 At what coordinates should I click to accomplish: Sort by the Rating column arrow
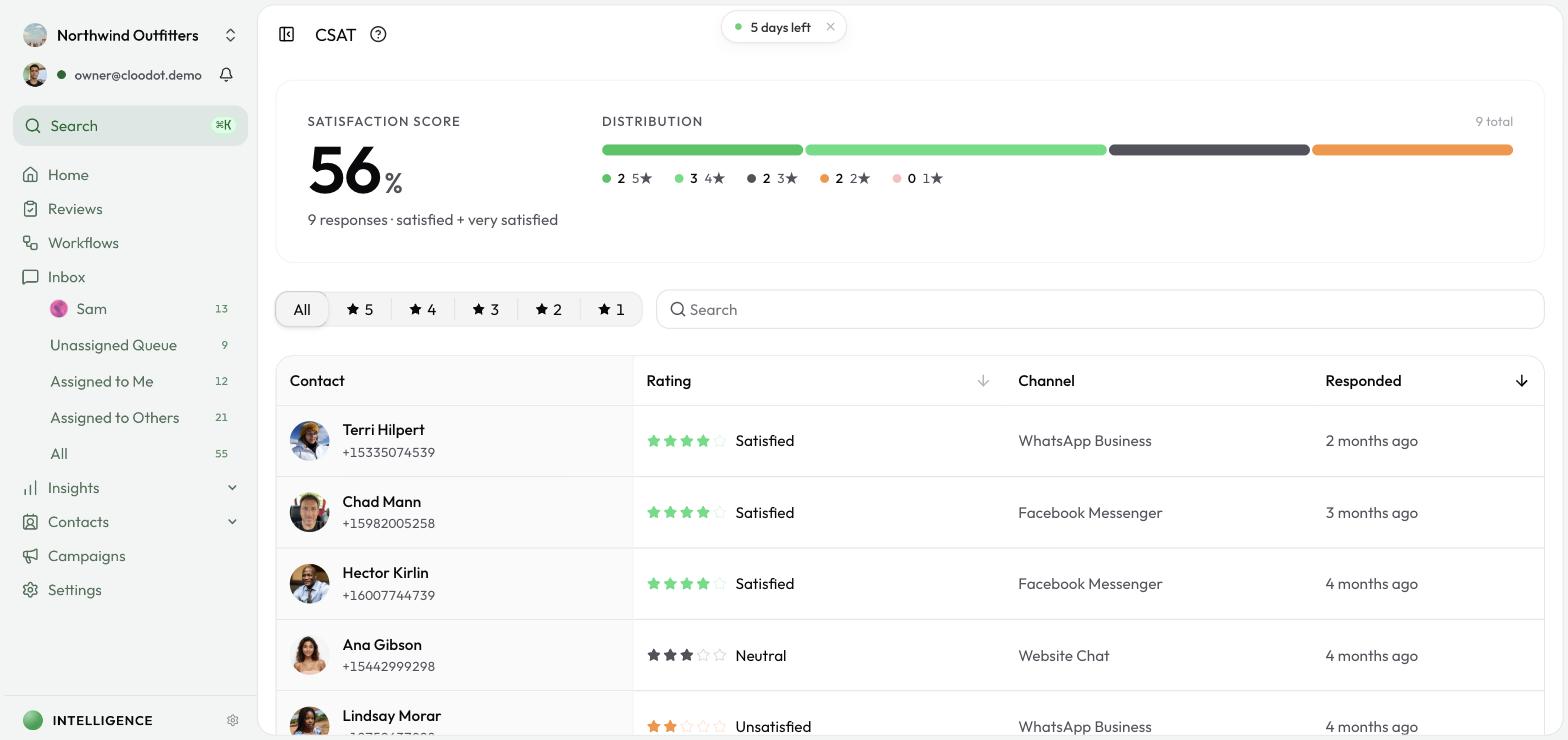(983, 381)
